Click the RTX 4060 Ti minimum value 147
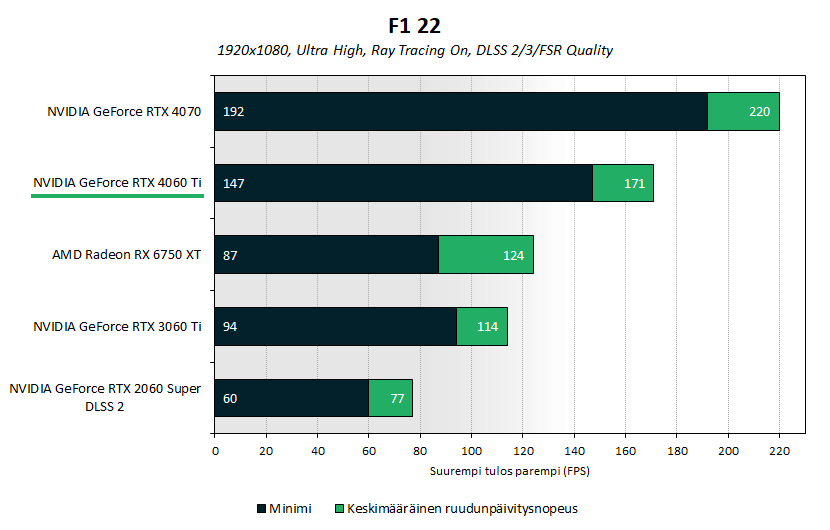Image resolution: width=830 pixels, height=530 pixels. (233, 184)
